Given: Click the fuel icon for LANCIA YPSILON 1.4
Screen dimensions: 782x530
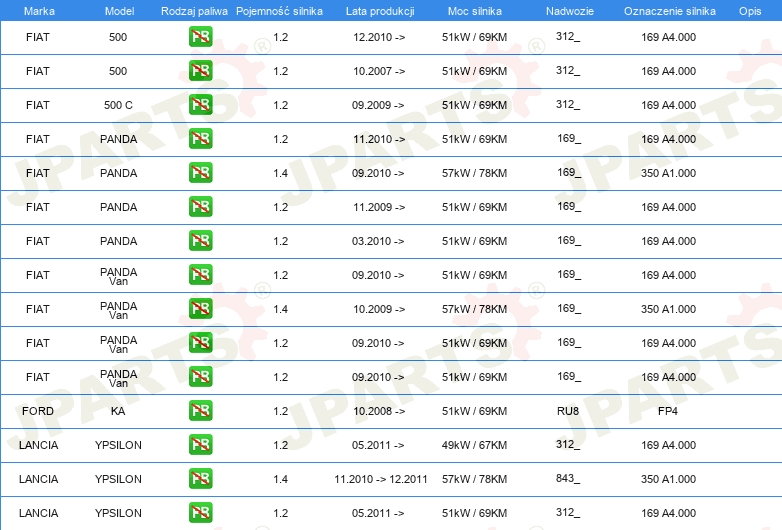Looking at the screenshot, I should 200,479.
